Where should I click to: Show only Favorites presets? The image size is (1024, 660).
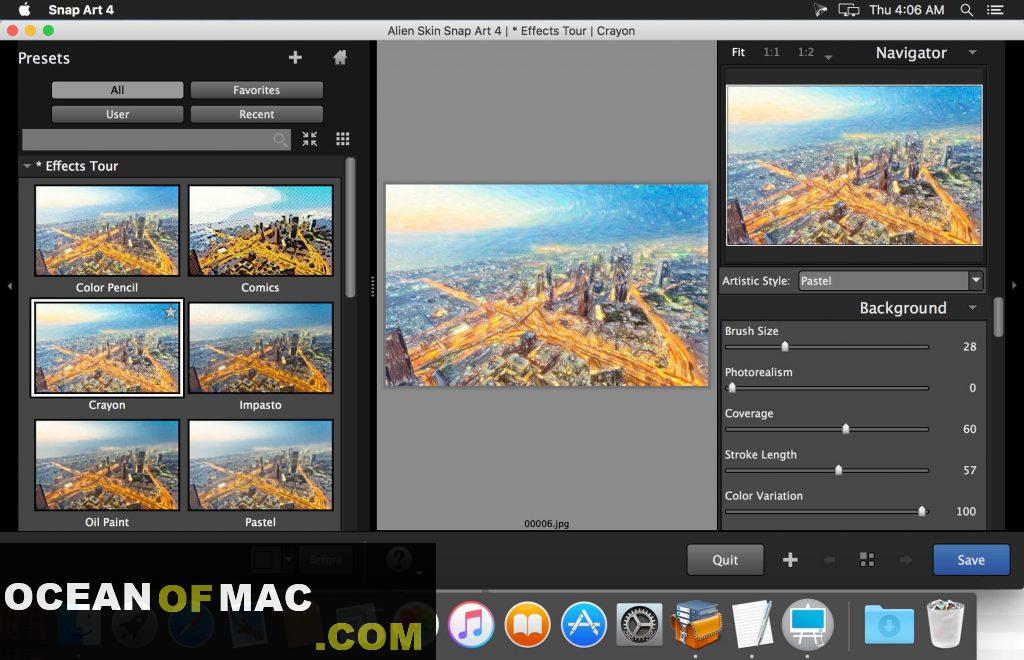(x=257, y=90)
